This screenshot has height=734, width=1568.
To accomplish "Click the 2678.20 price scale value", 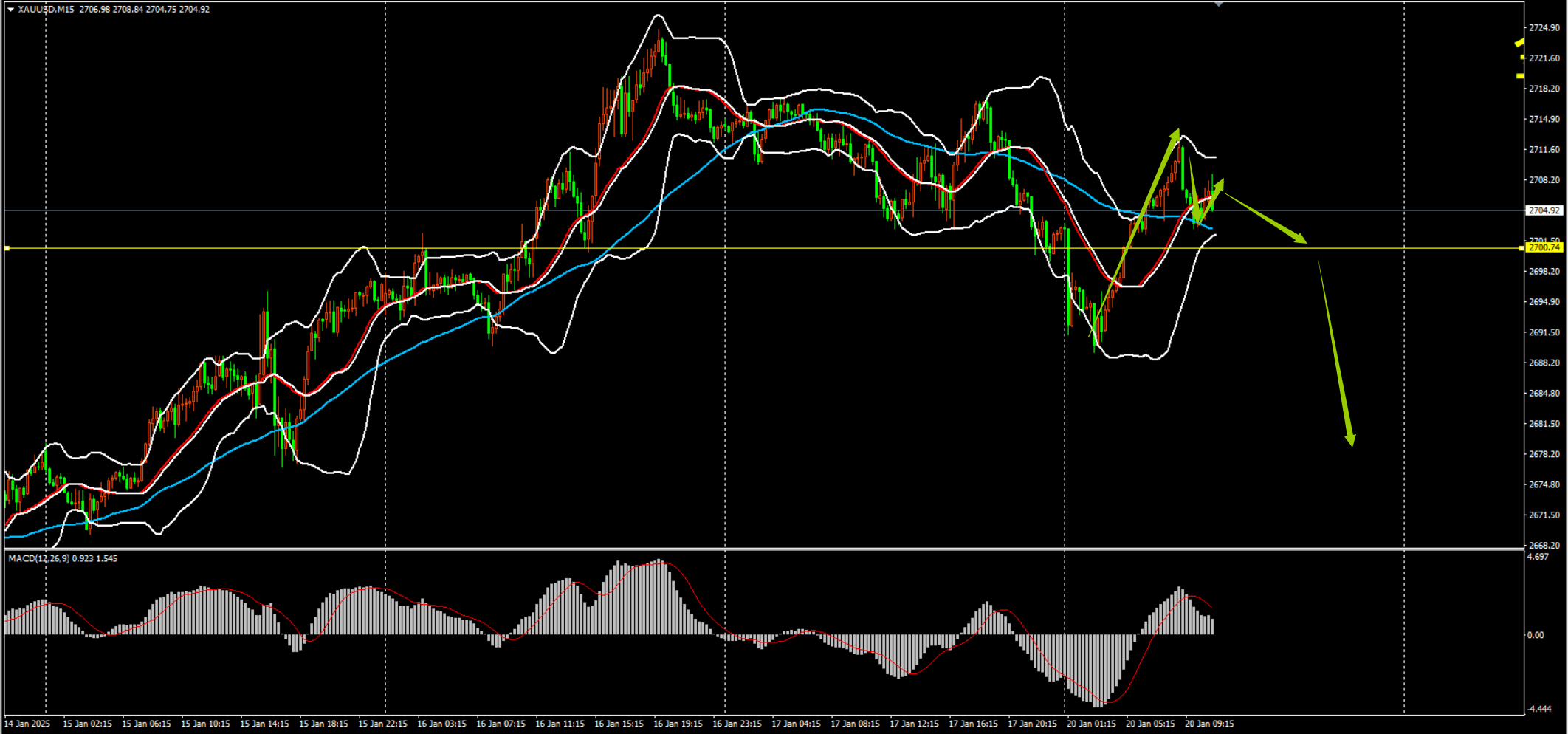I will (x=1544, y=454).
